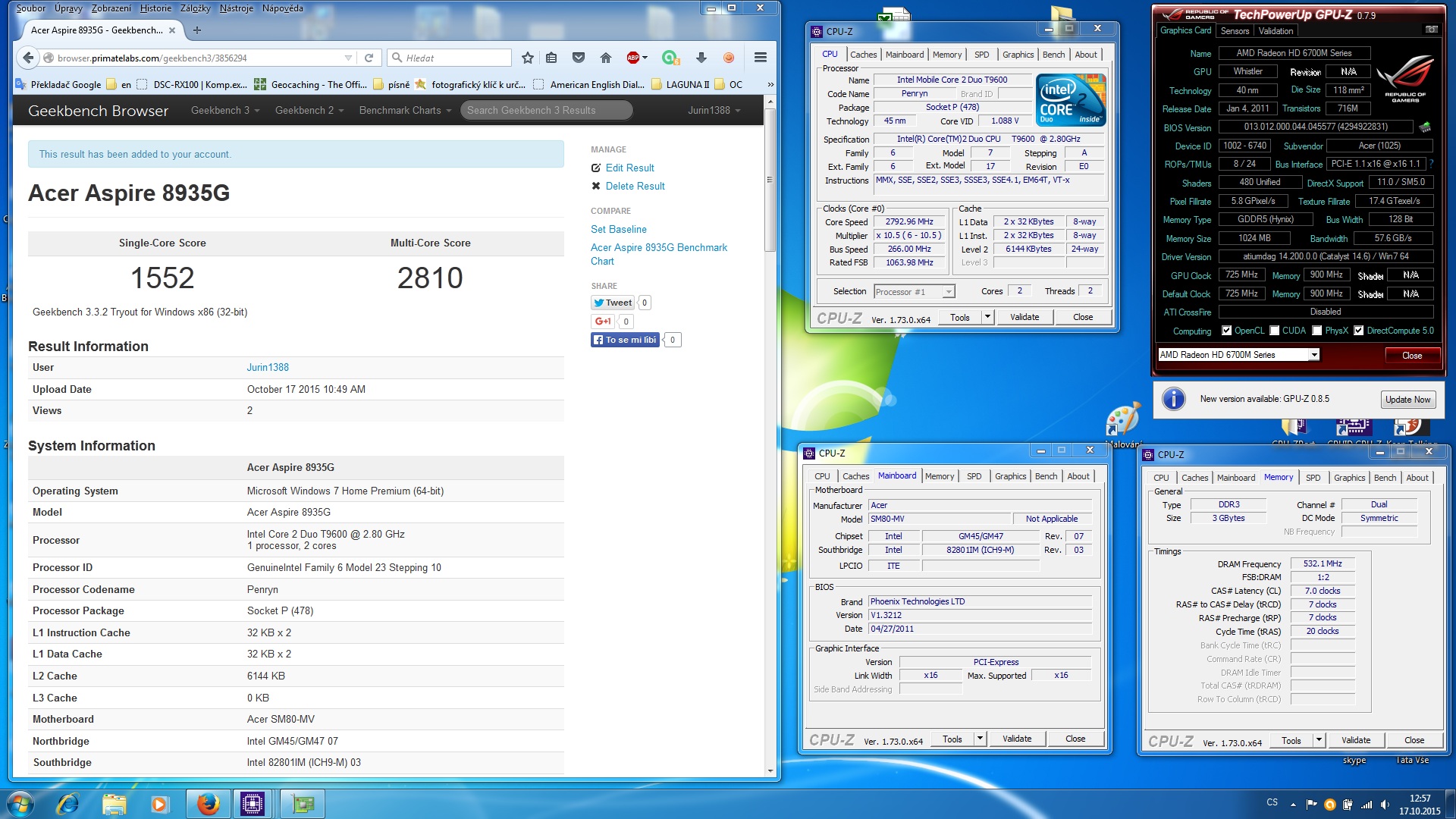Click Edit Result link

629,168
